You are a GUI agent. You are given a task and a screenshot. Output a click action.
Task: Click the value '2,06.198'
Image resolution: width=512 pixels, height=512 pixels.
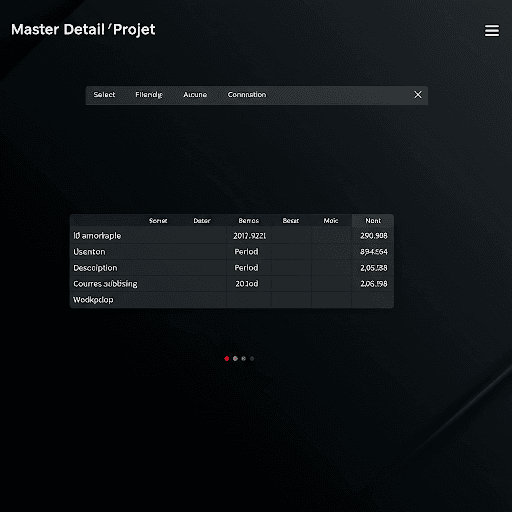click(x=374, y=284)
